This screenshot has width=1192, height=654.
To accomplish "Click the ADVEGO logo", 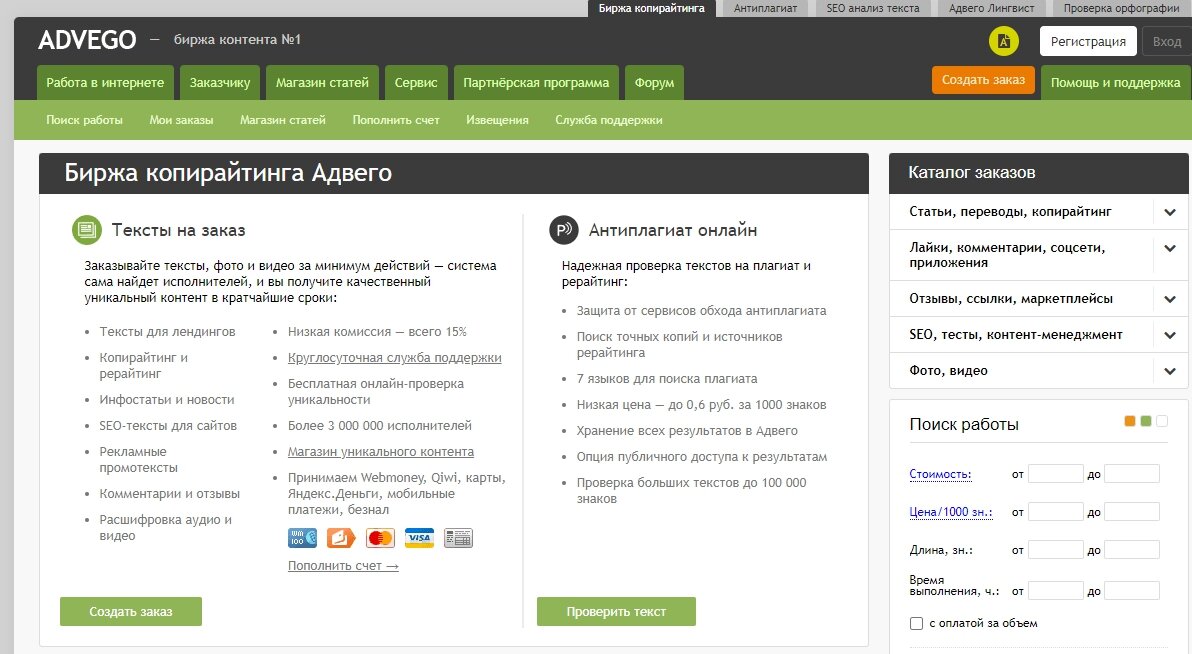I will point(87,40).
